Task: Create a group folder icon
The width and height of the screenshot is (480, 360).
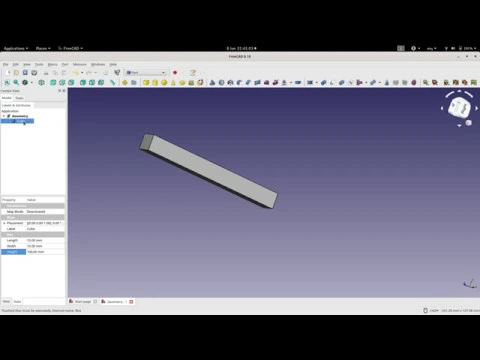Action: coord(134,82)
